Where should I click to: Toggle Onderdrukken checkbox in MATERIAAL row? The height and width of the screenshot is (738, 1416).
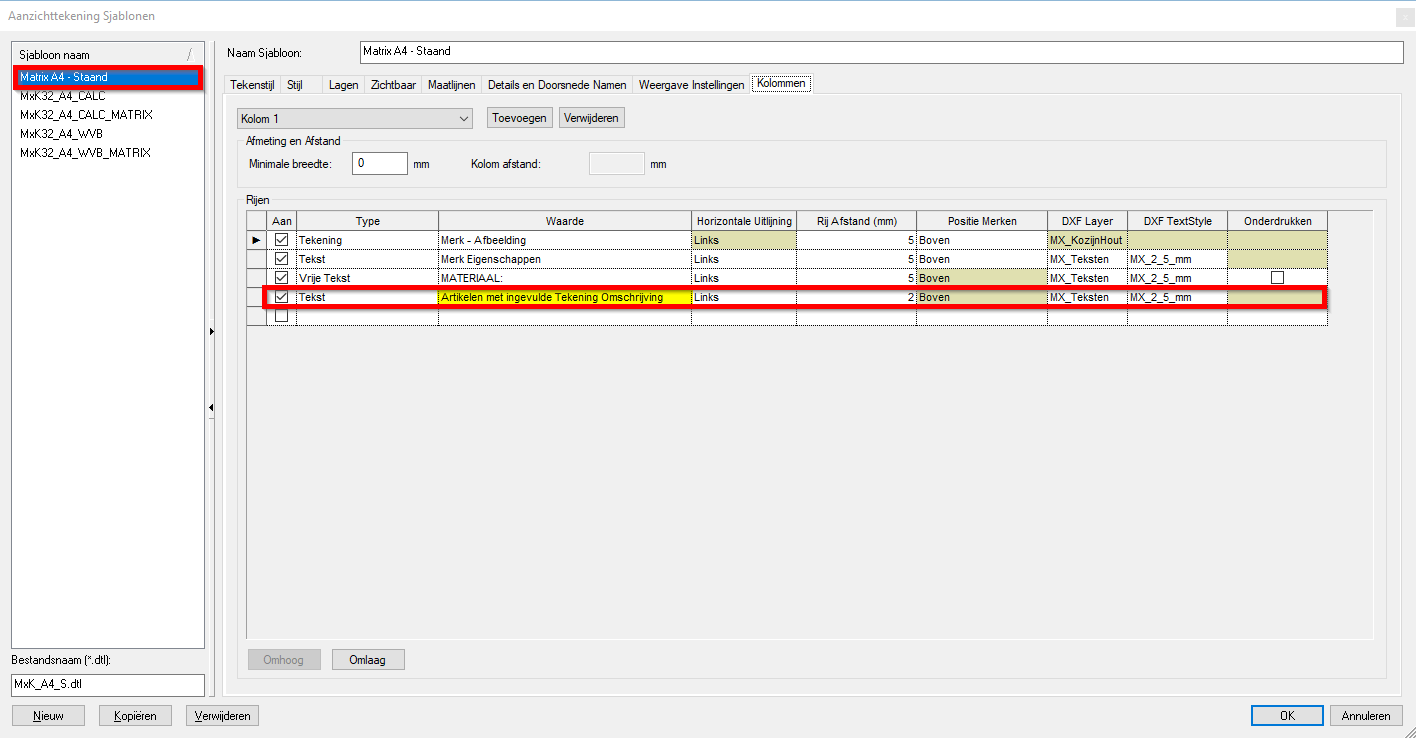click(1277, 278)
